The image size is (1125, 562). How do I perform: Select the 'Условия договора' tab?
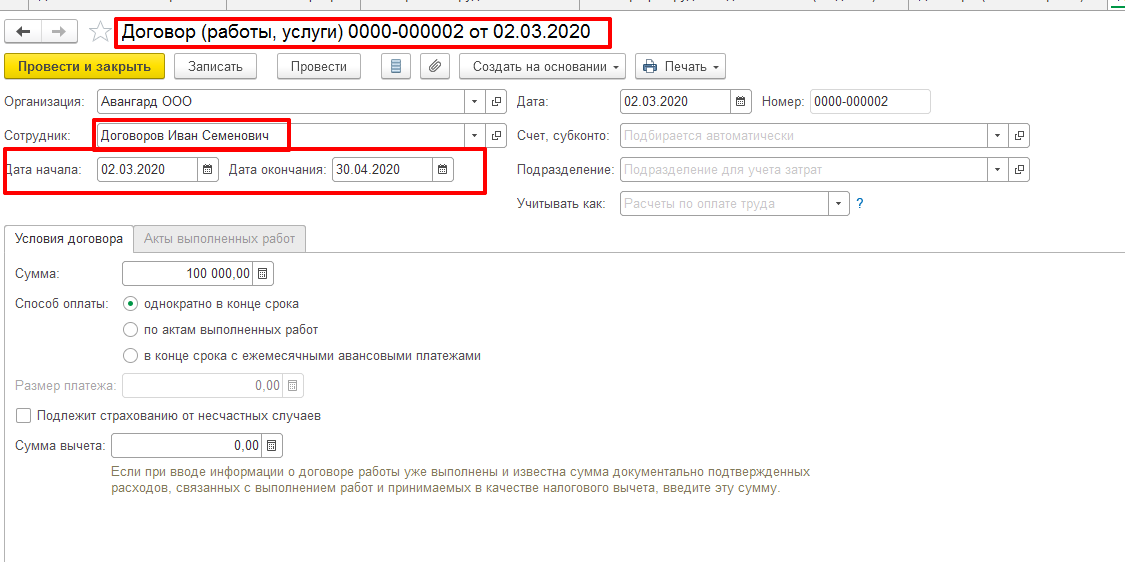point(69,239)
